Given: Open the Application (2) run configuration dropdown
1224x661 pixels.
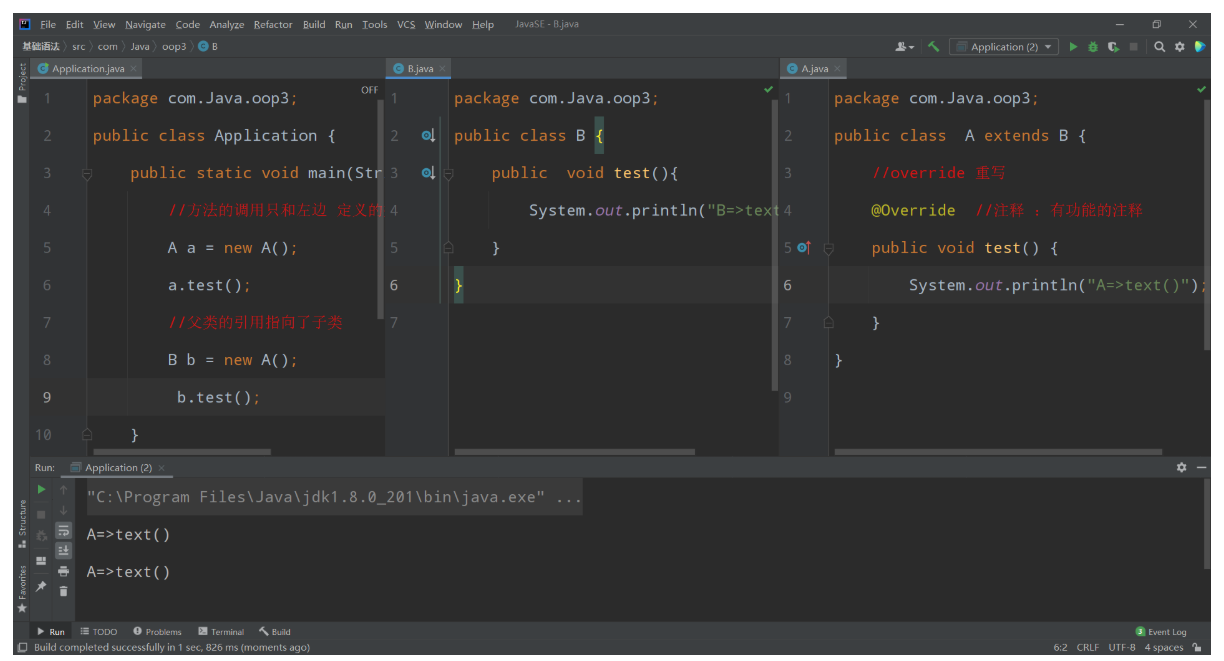Looking at the screenshot, I should pyautogui.click(x=1003, y=47).
